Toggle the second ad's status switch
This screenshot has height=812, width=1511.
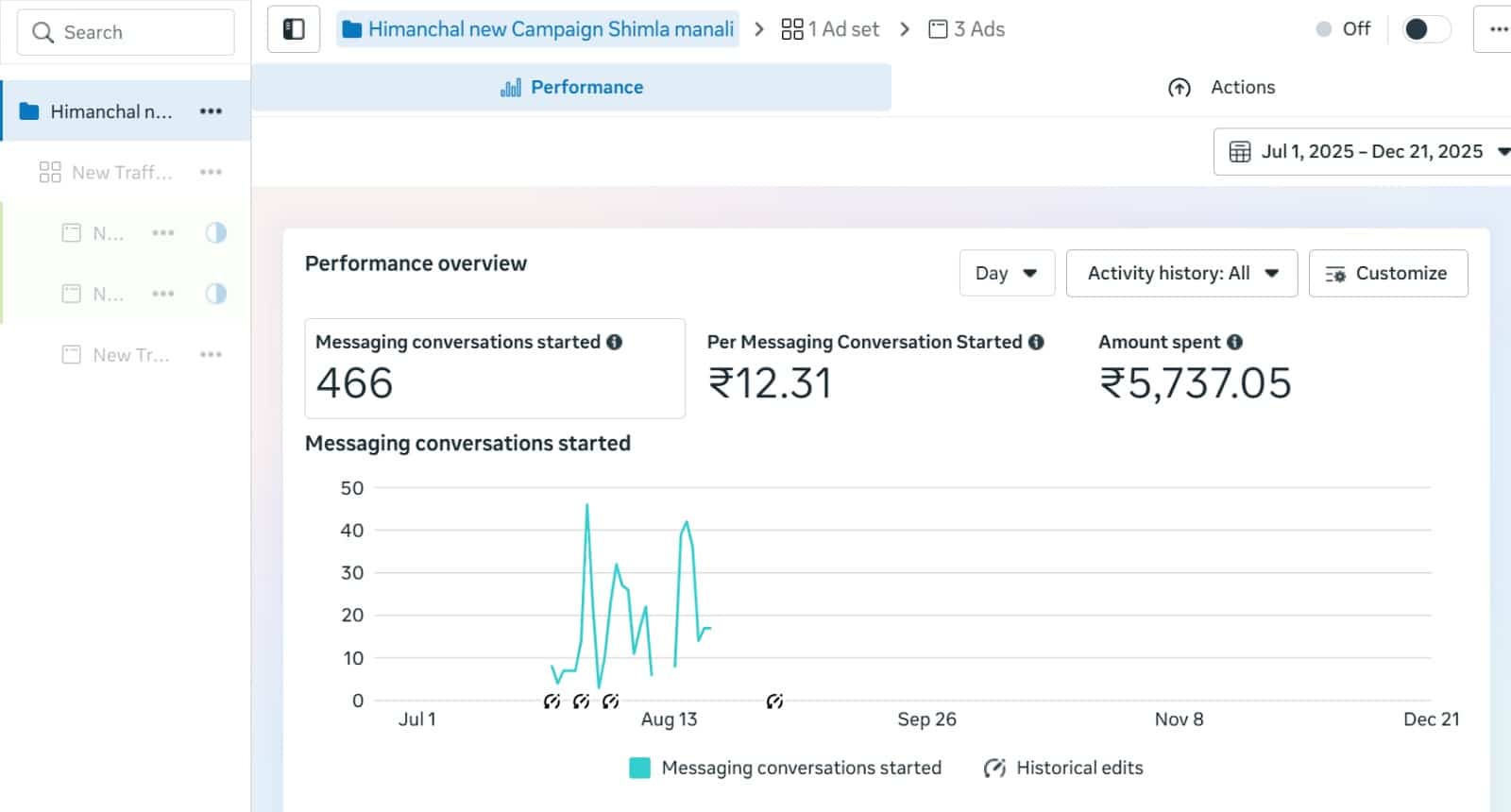click(216, 294)
